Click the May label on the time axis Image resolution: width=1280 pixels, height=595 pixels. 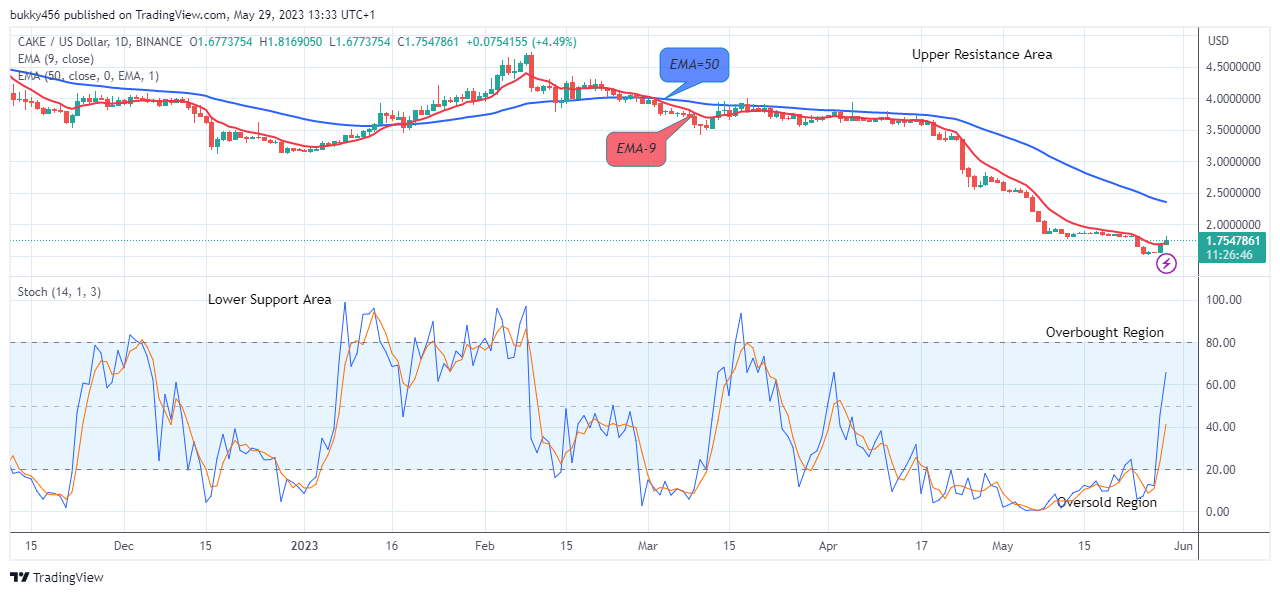tap(1003, 546)
